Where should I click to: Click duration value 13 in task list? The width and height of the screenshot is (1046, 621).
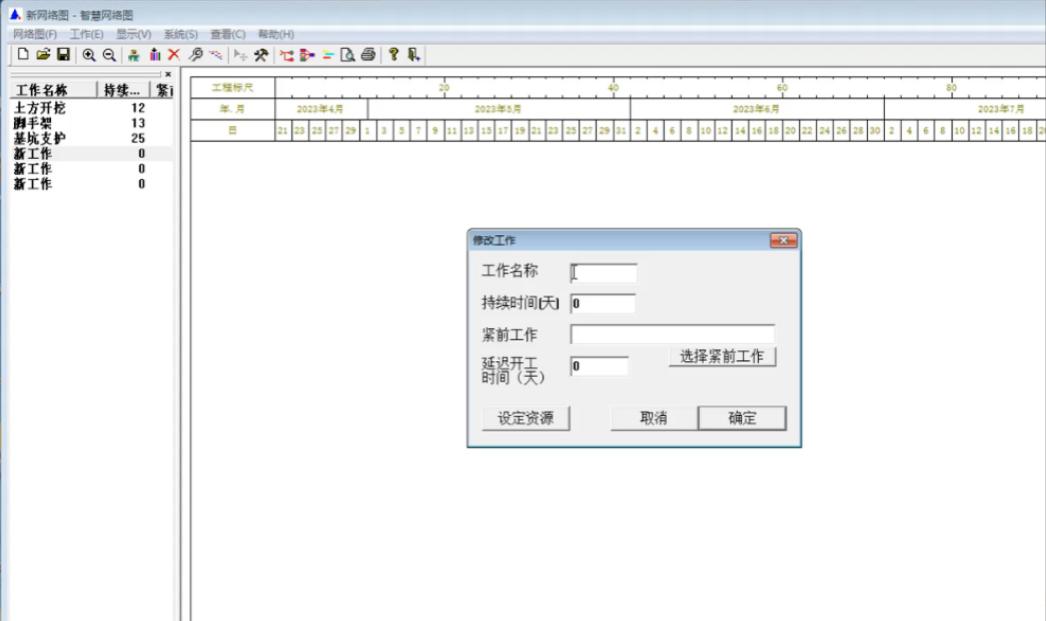(x=138, y=123)
